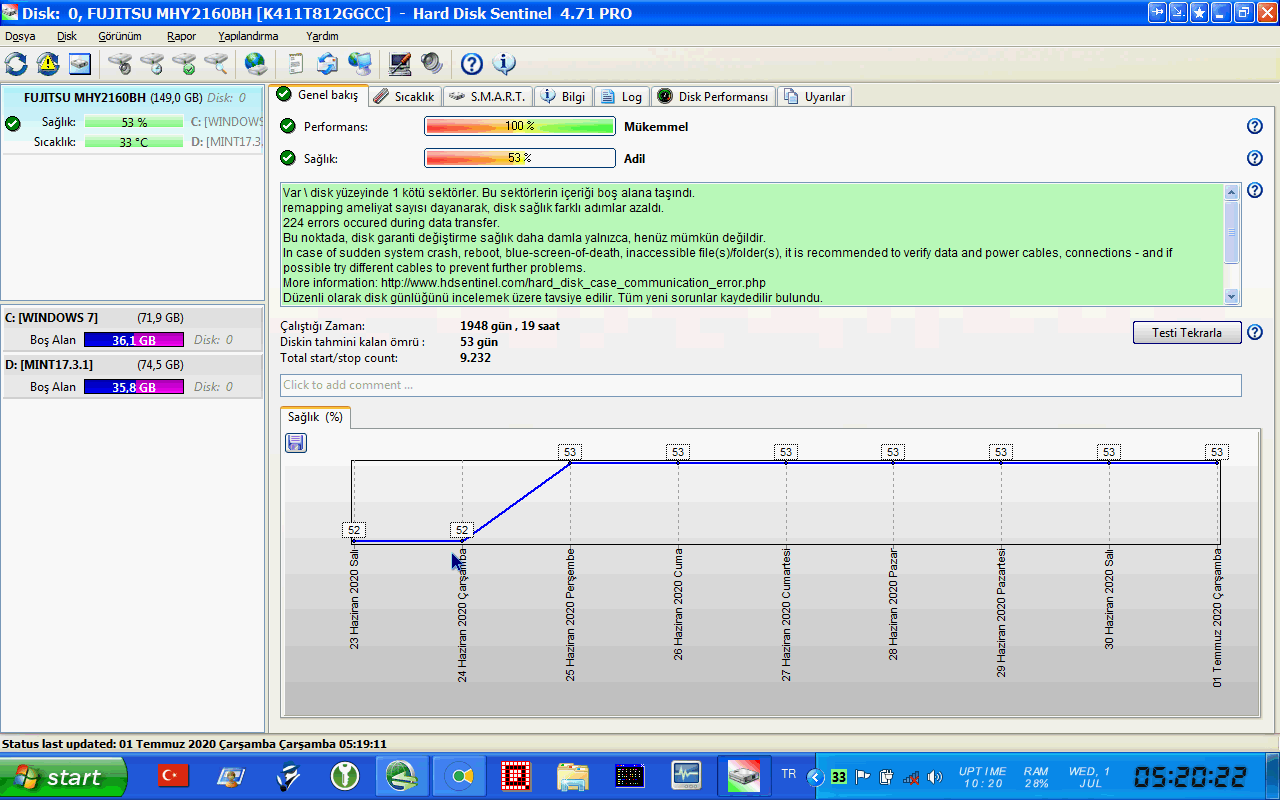Image resolution: width=1280 pixels, height=800 pixels.
Task: Click the Sağlık 53 % bar in the main panel
Action: click(x=520, y=158)
